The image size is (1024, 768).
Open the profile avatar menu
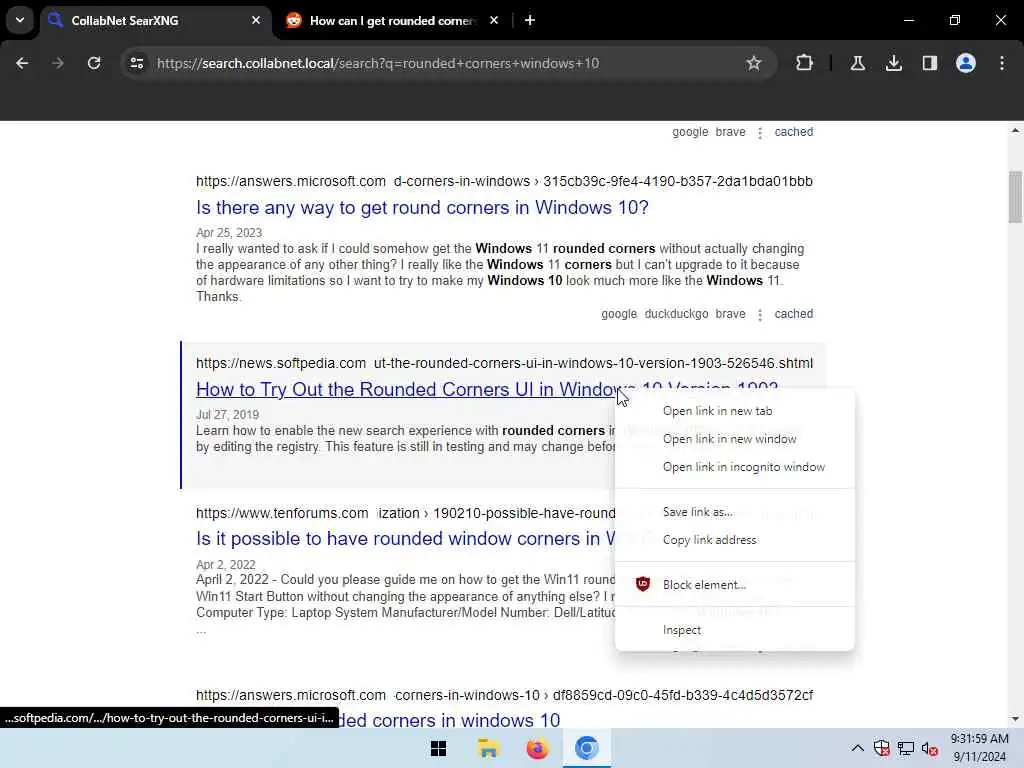tap(965, 63)
